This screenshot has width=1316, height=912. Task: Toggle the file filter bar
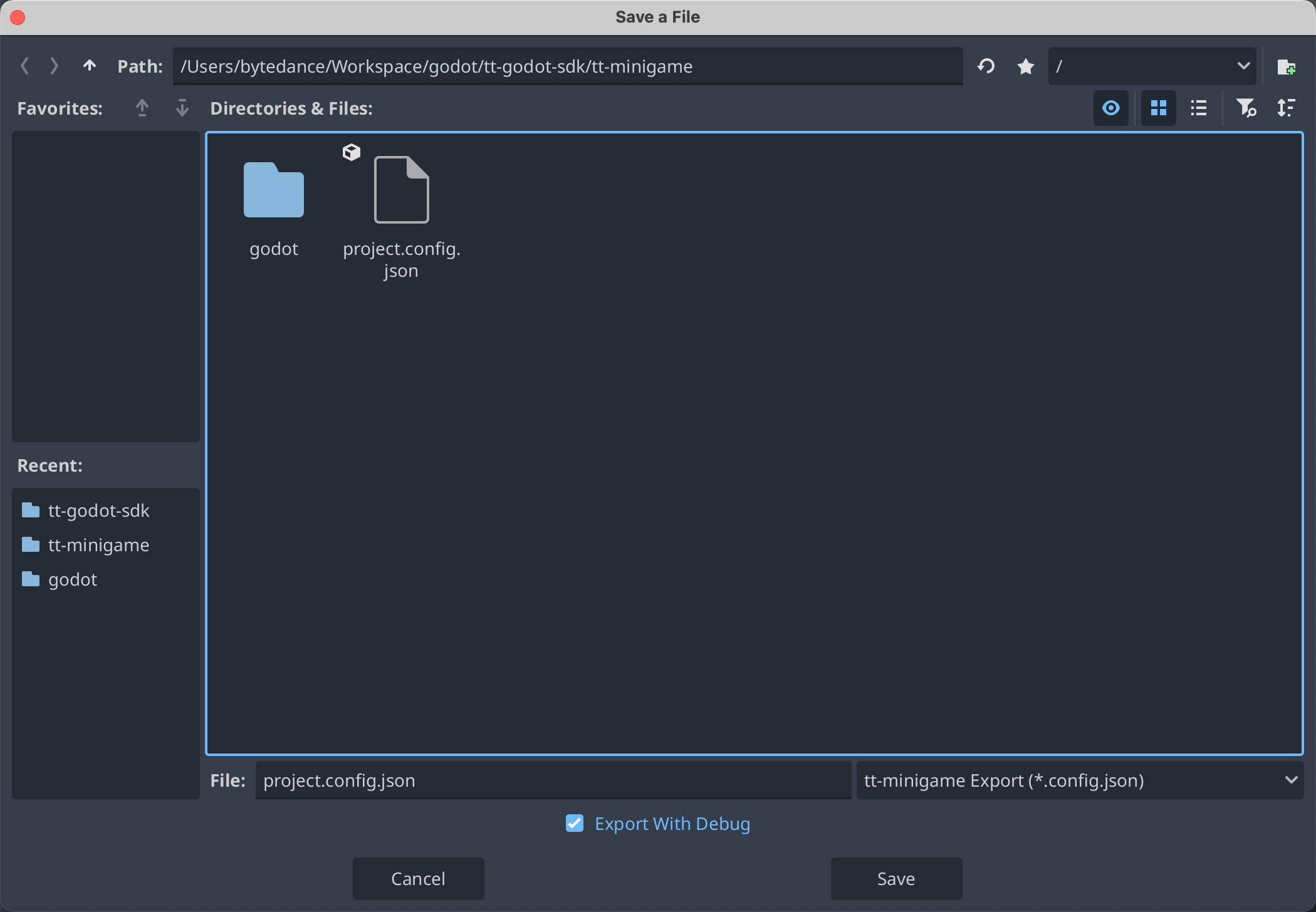point(1245,108)
